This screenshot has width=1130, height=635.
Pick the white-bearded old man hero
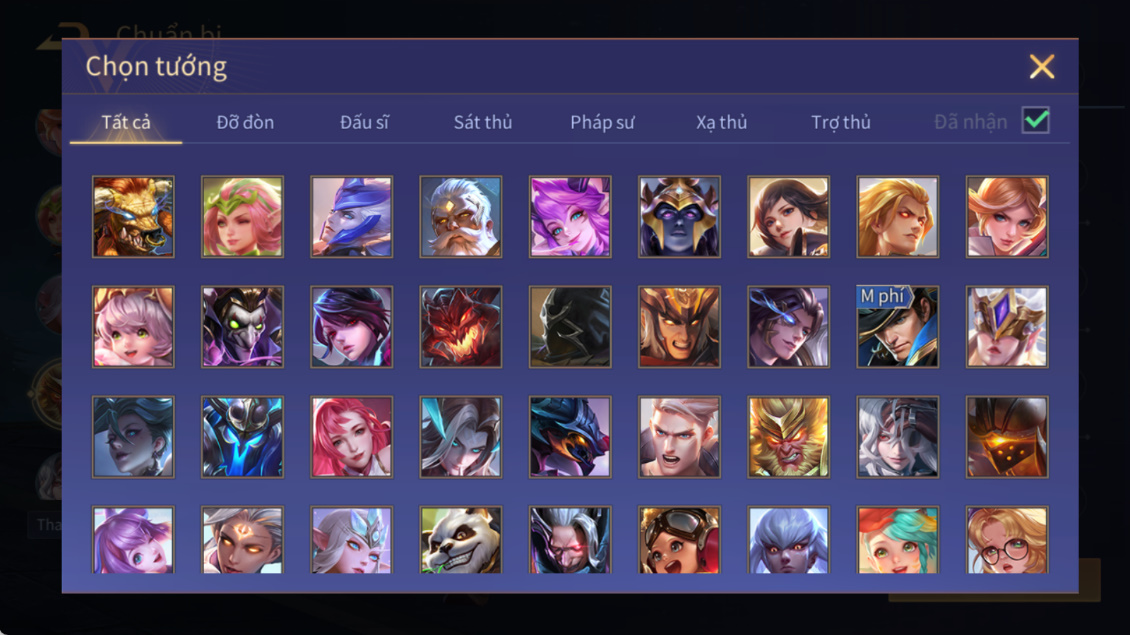tap(461, 217)
